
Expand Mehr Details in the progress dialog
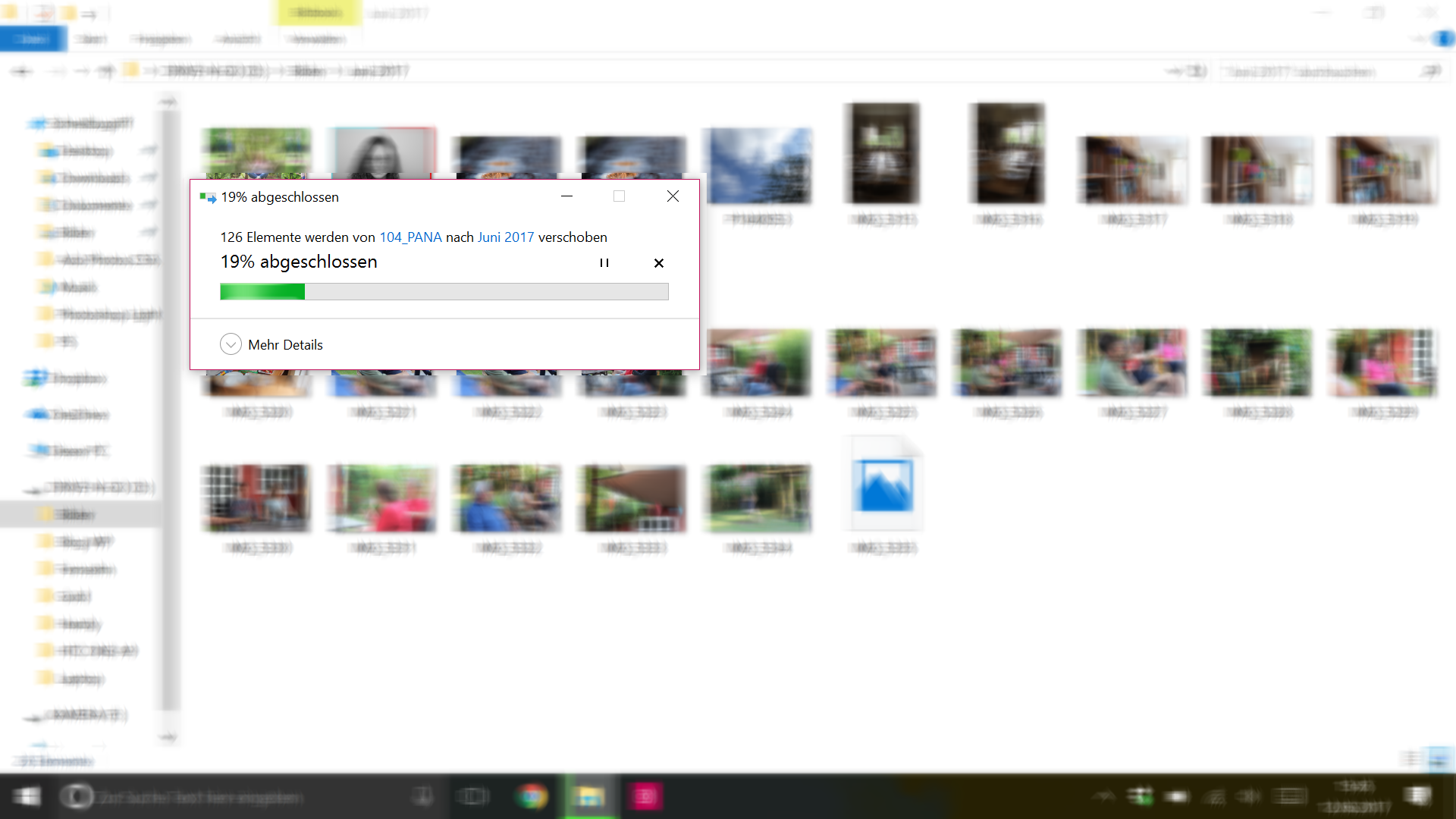point(231,344)
